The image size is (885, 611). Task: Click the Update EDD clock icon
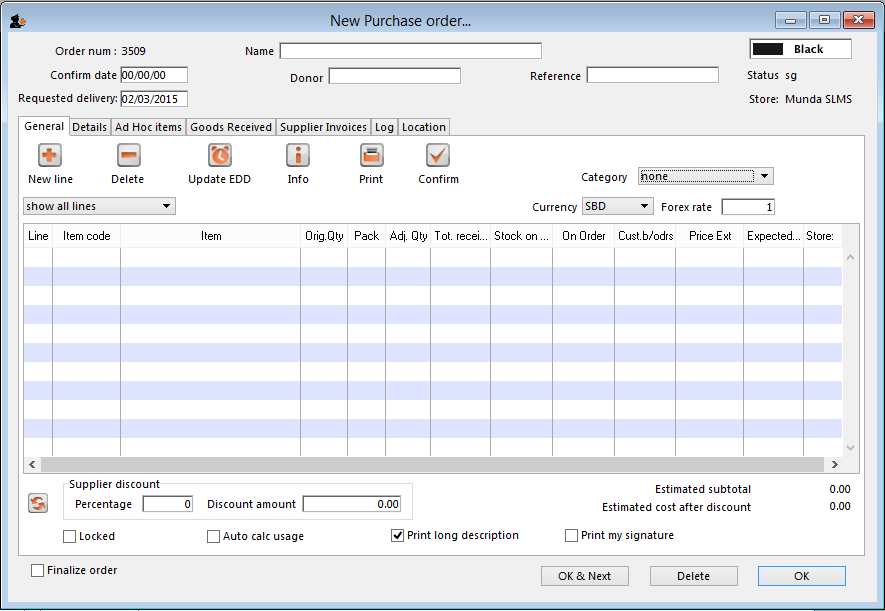coord(220,156)
